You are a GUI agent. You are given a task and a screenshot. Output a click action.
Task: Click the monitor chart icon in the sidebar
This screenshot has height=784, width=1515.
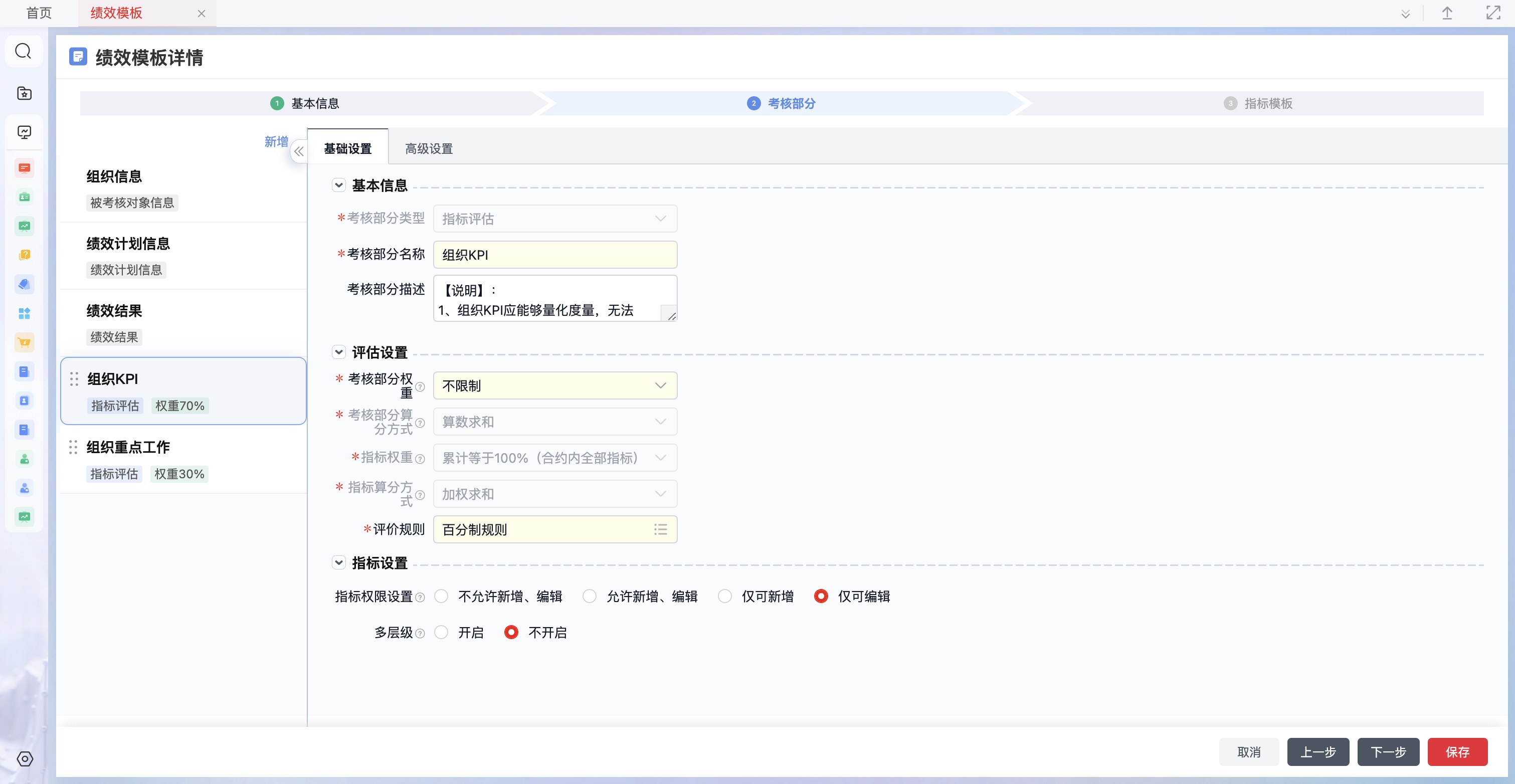point(24,132)
